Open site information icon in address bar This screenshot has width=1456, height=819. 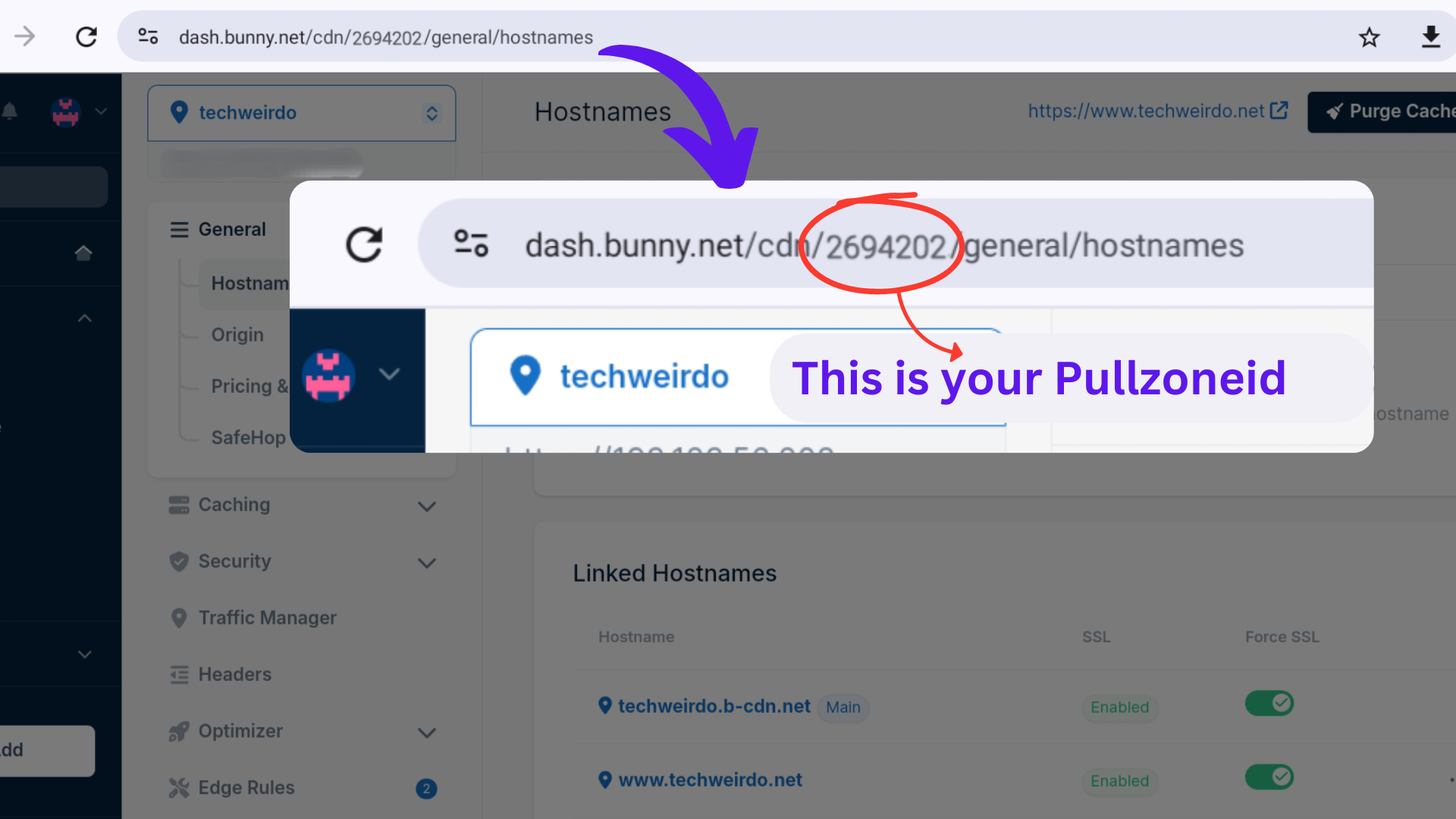coord(148,36)
